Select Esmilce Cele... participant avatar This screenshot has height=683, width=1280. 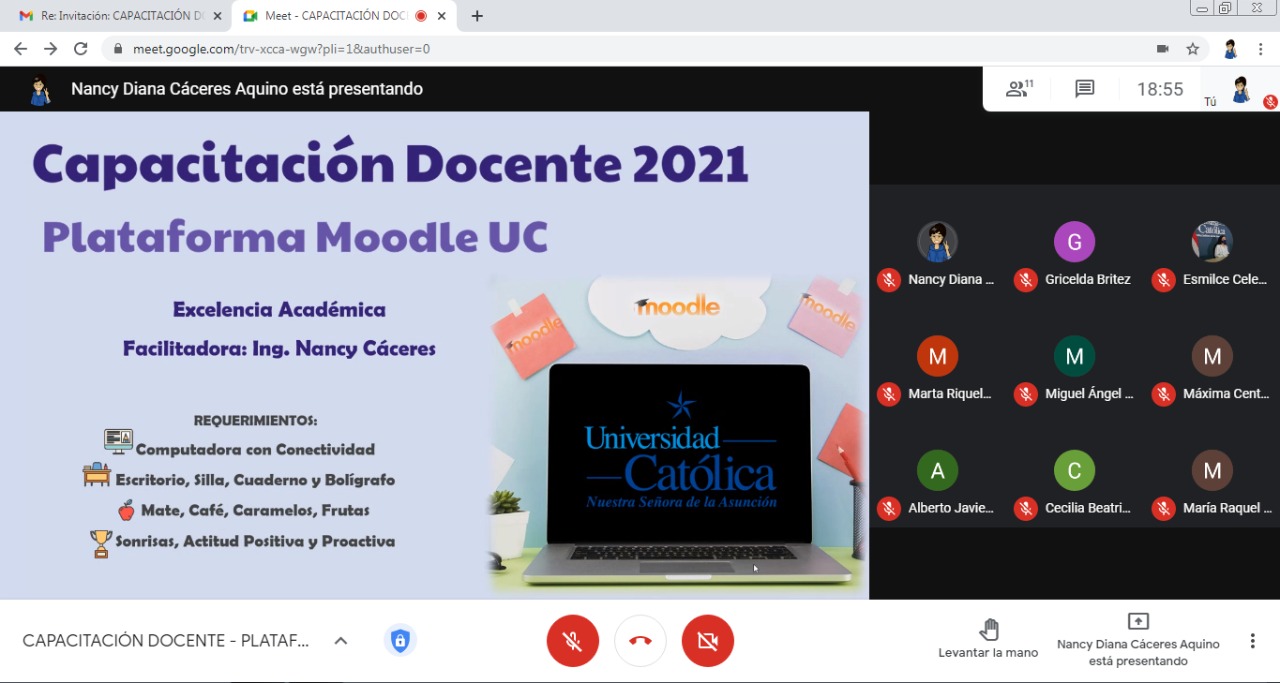click(x=1212, y=242)
